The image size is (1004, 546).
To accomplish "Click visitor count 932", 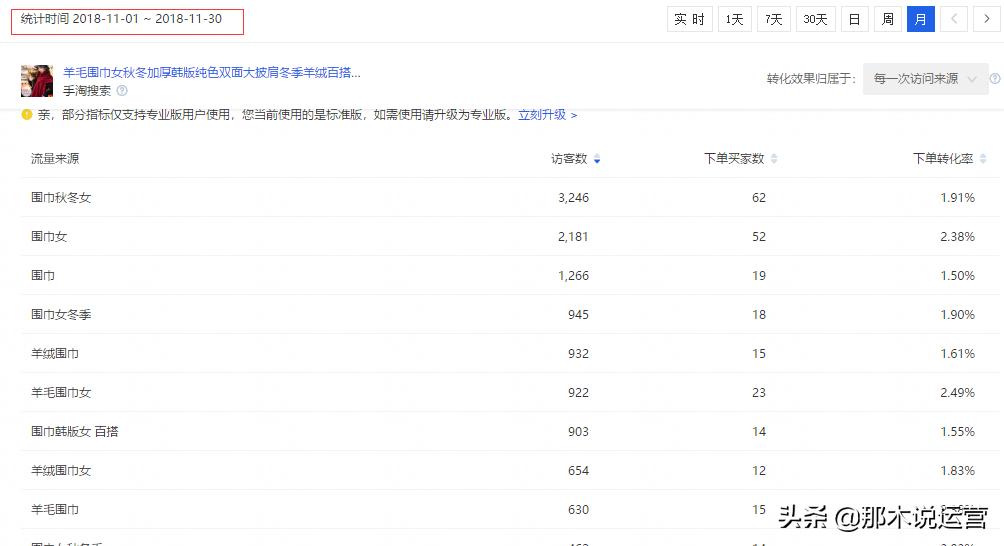I will (578, 354).
